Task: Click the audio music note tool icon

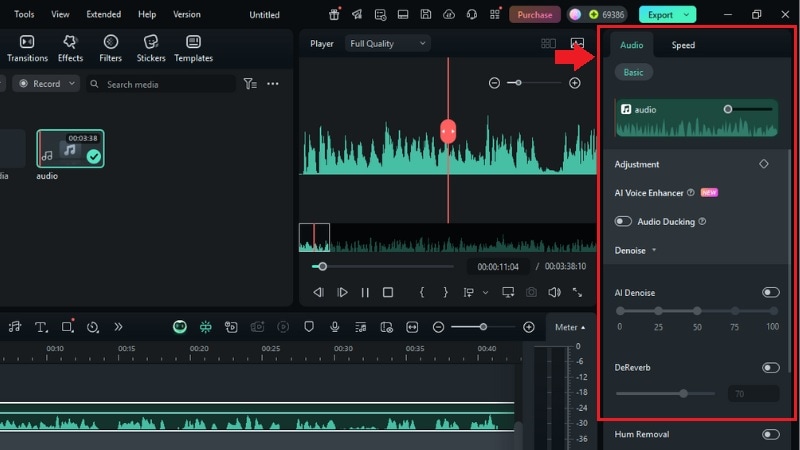Action: click(x=15, y=327)
